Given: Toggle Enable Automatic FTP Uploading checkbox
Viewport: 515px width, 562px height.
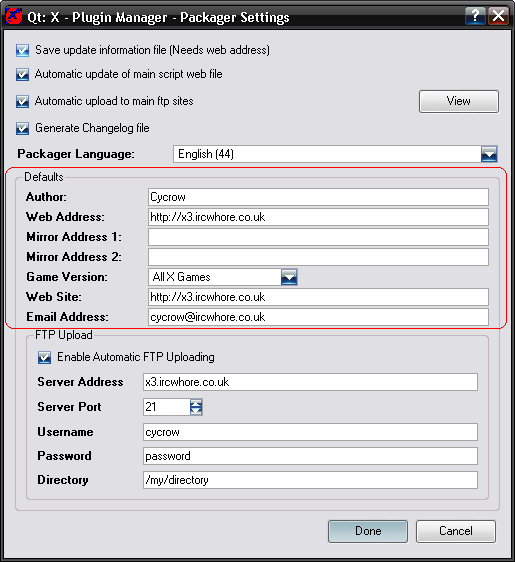Looking at the screenshot, I should (x=44, y=357).
